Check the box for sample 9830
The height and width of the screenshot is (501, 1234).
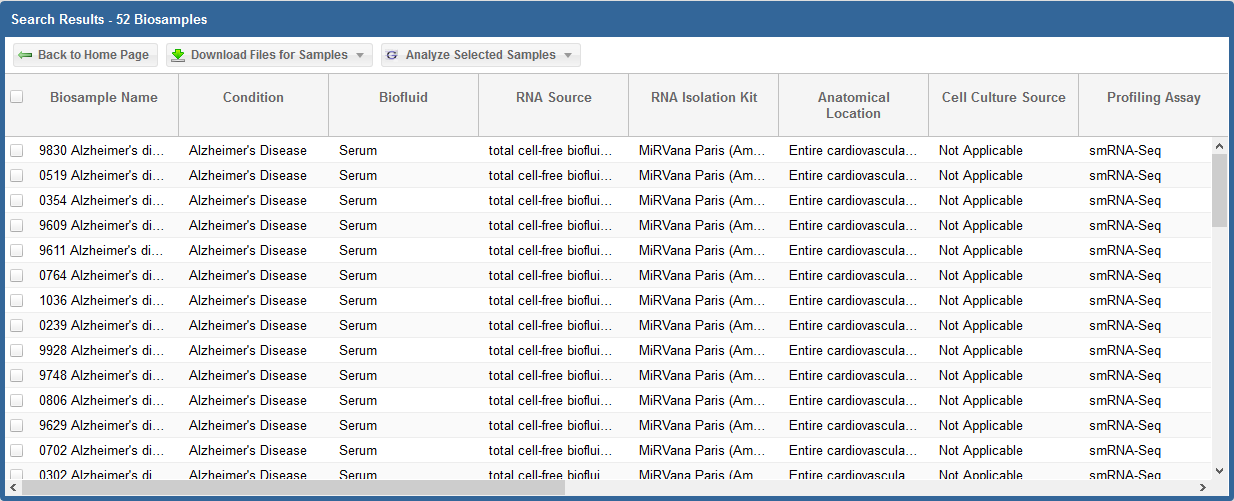17,150
